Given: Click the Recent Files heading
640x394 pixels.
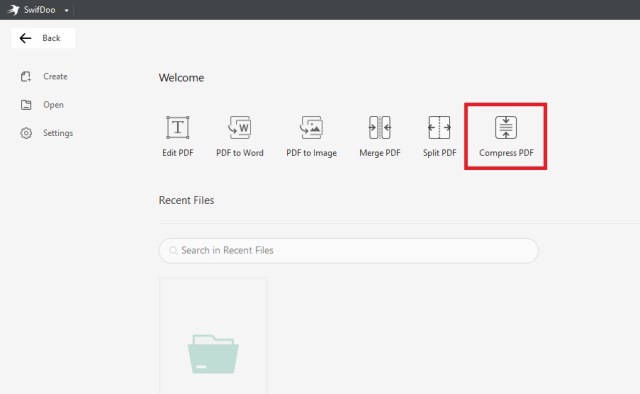Looking at the screenshot, I should 186,200.
